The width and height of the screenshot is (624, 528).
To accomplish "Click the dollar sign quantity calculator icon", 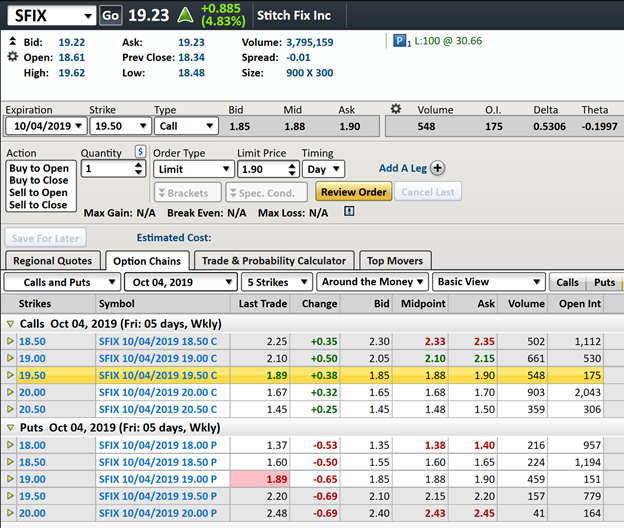I will (x=140, y=152).
